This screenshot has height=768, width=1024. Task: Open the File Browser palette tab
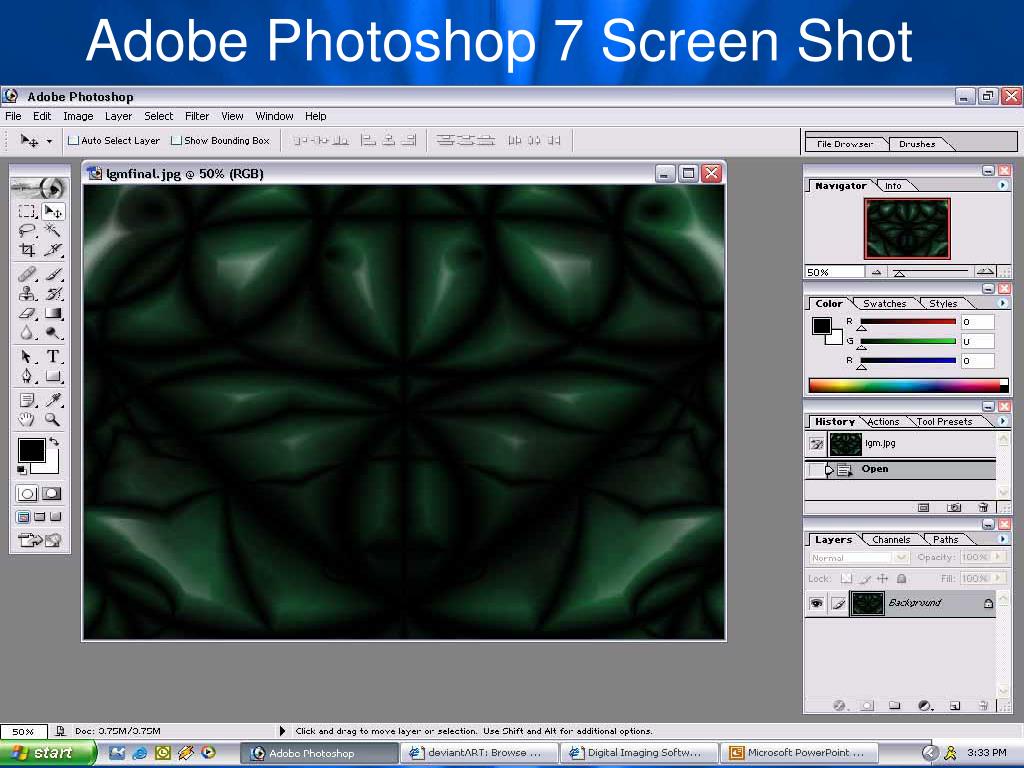coord(844,144)
